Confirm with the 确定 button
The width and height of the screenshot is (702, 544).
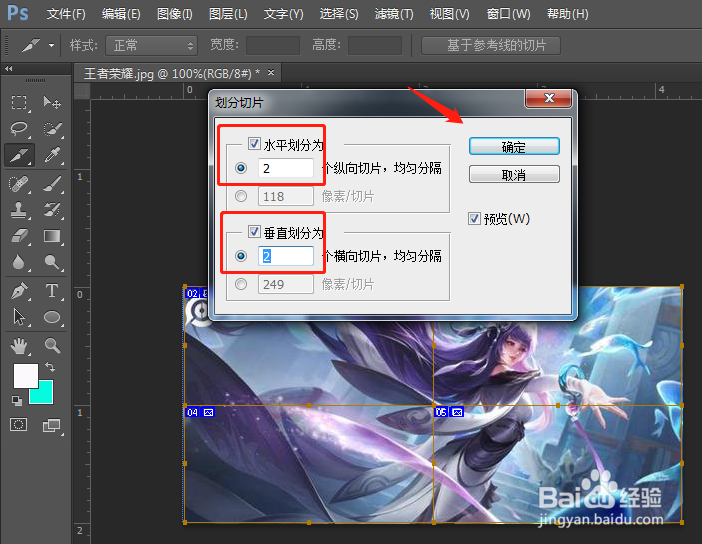514,146
